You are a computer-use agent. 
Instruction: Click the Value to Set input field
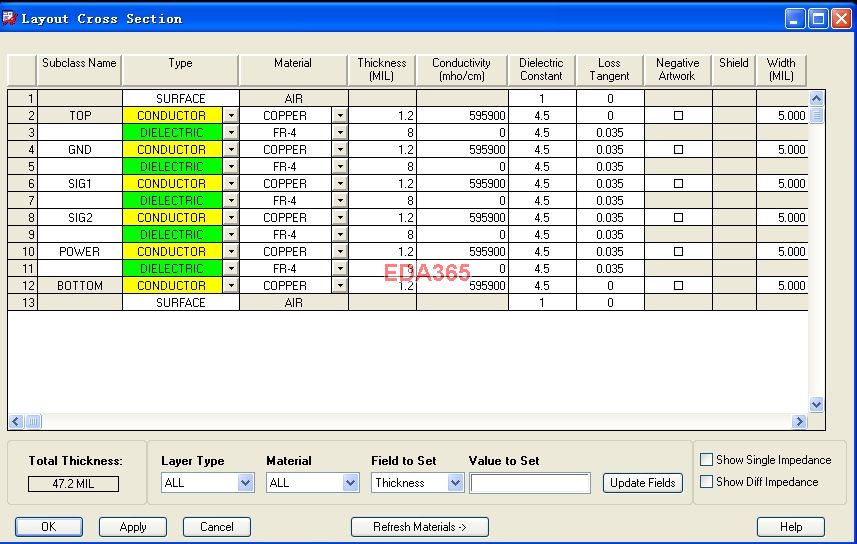530,483
